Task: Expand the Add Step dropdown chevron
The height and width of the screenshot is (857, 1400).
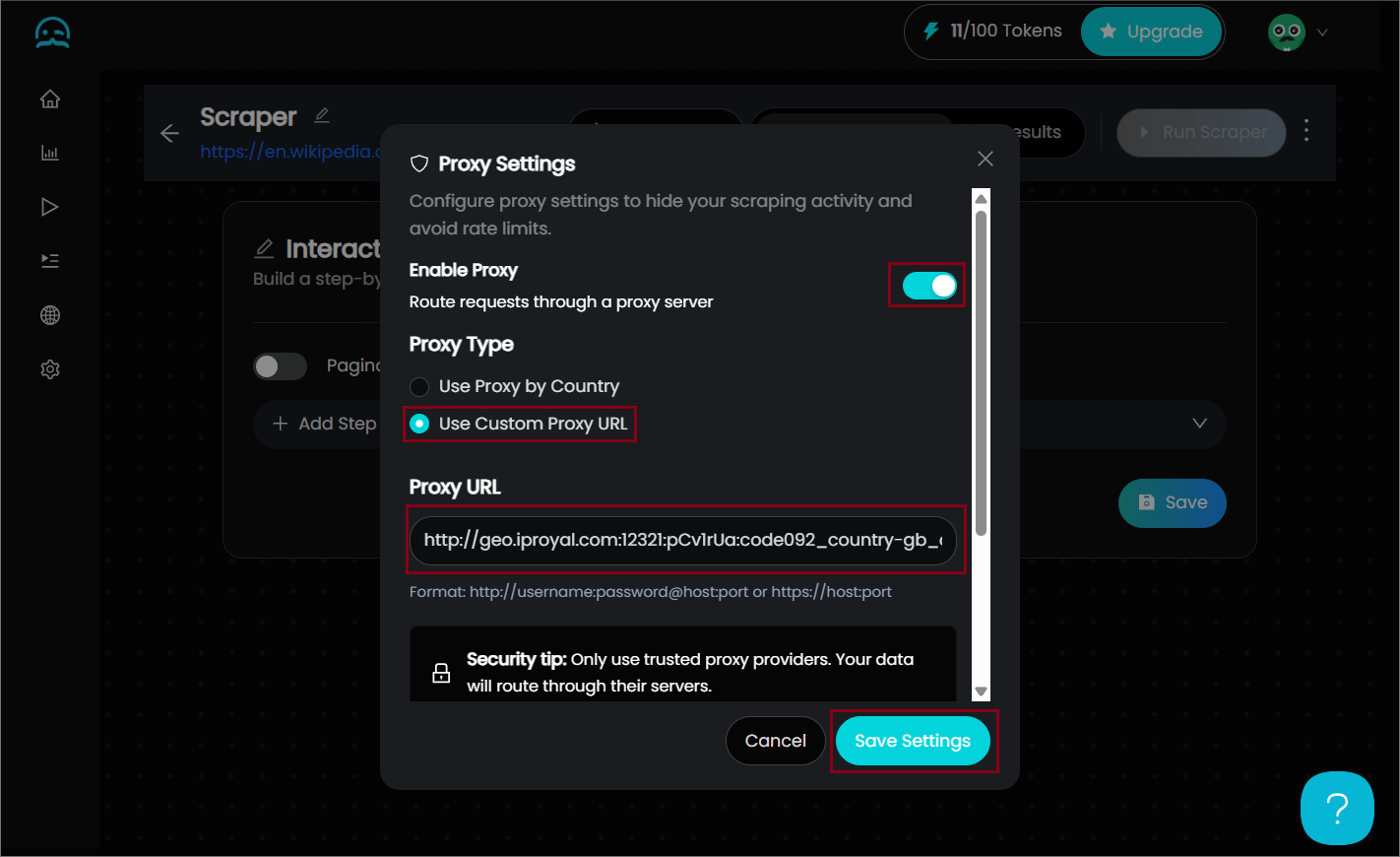Action: 1199,424
